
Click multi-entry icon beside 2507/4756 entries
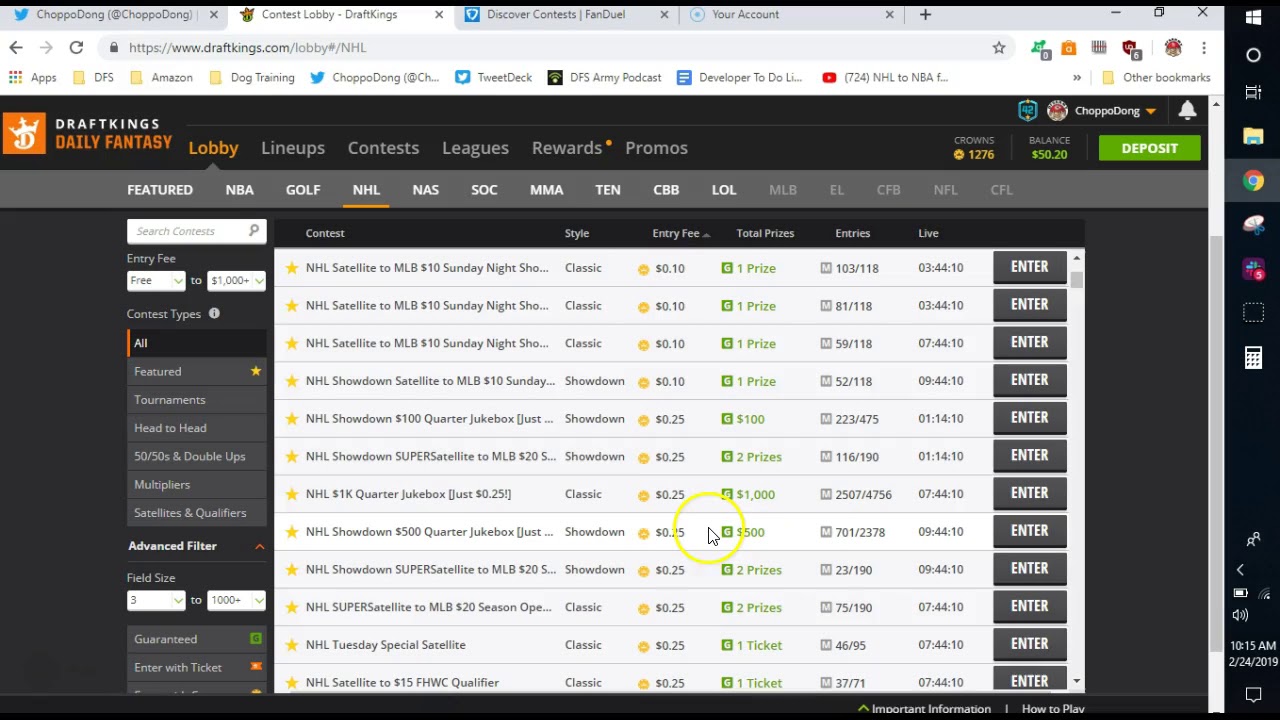click(826, 494)
